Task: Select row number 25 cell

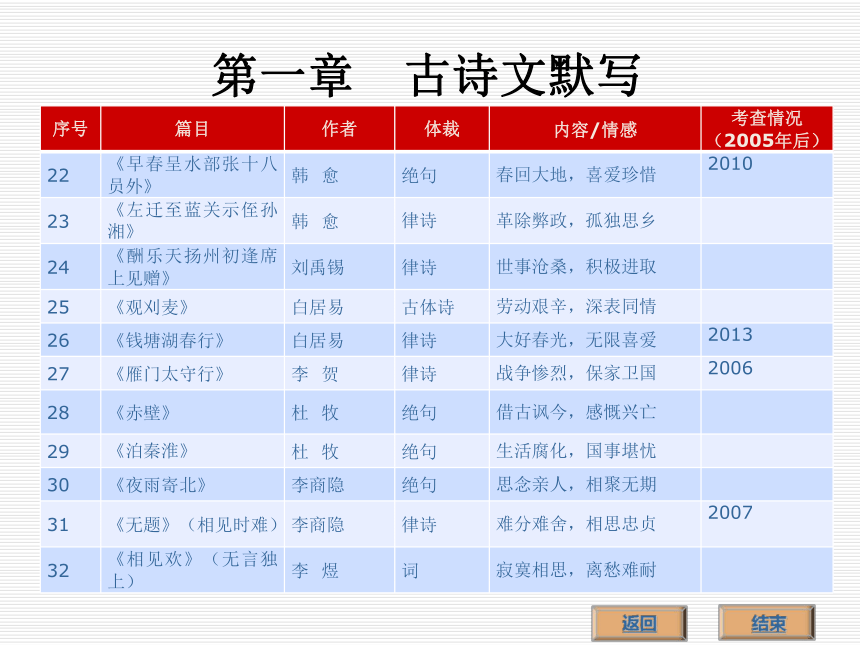Action: tap(71, 307)
